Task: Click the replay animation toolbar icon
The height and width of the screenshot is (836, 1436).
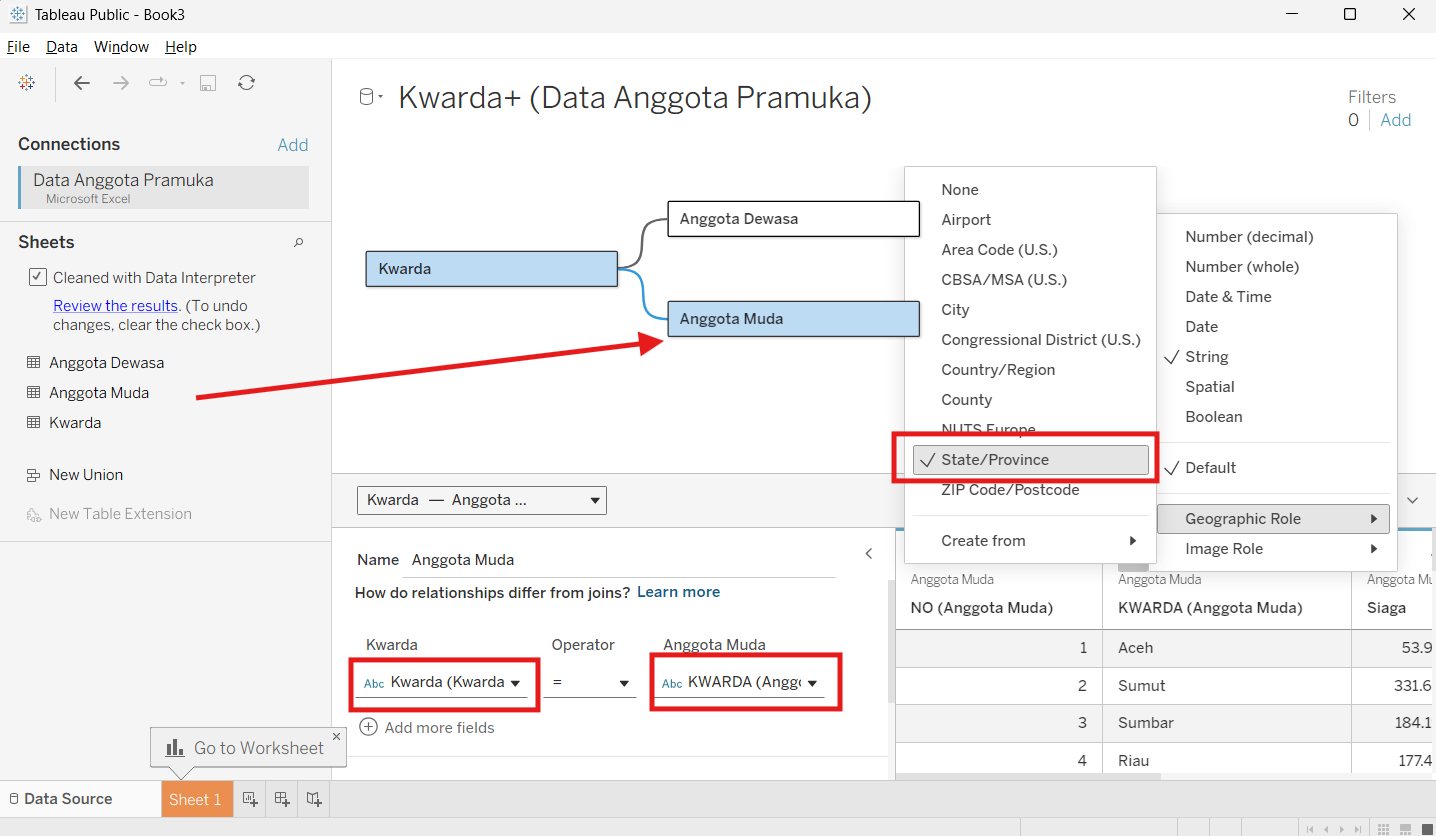Action: tap(158, 83)
